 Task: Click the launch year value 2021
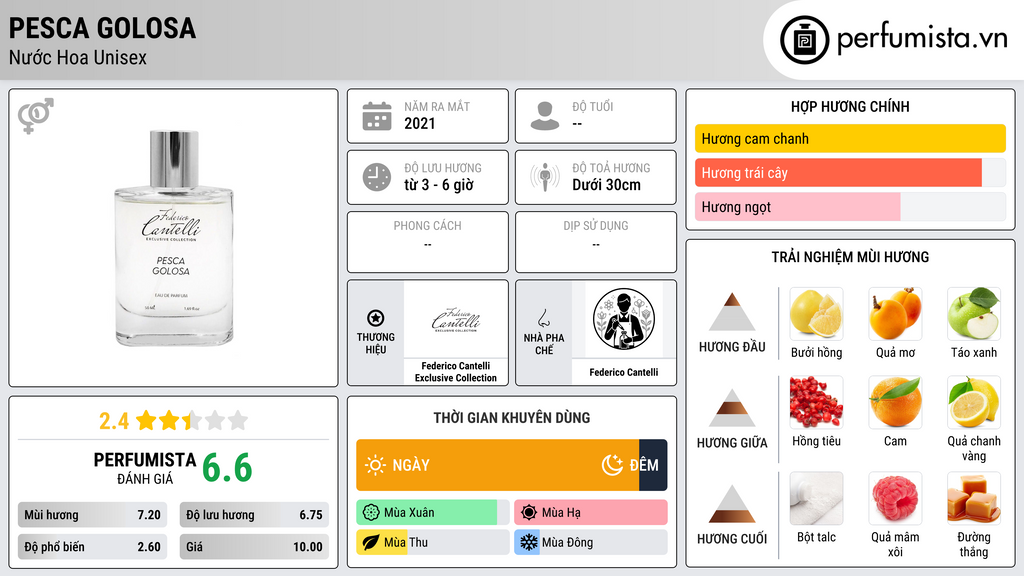tap(419, 123)
